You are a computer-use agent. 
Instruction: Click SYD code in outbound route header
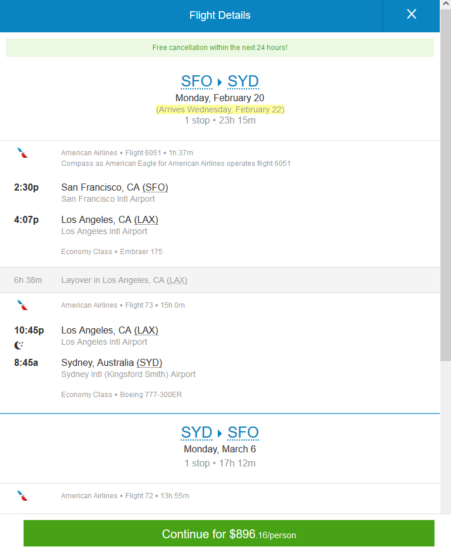243,81
